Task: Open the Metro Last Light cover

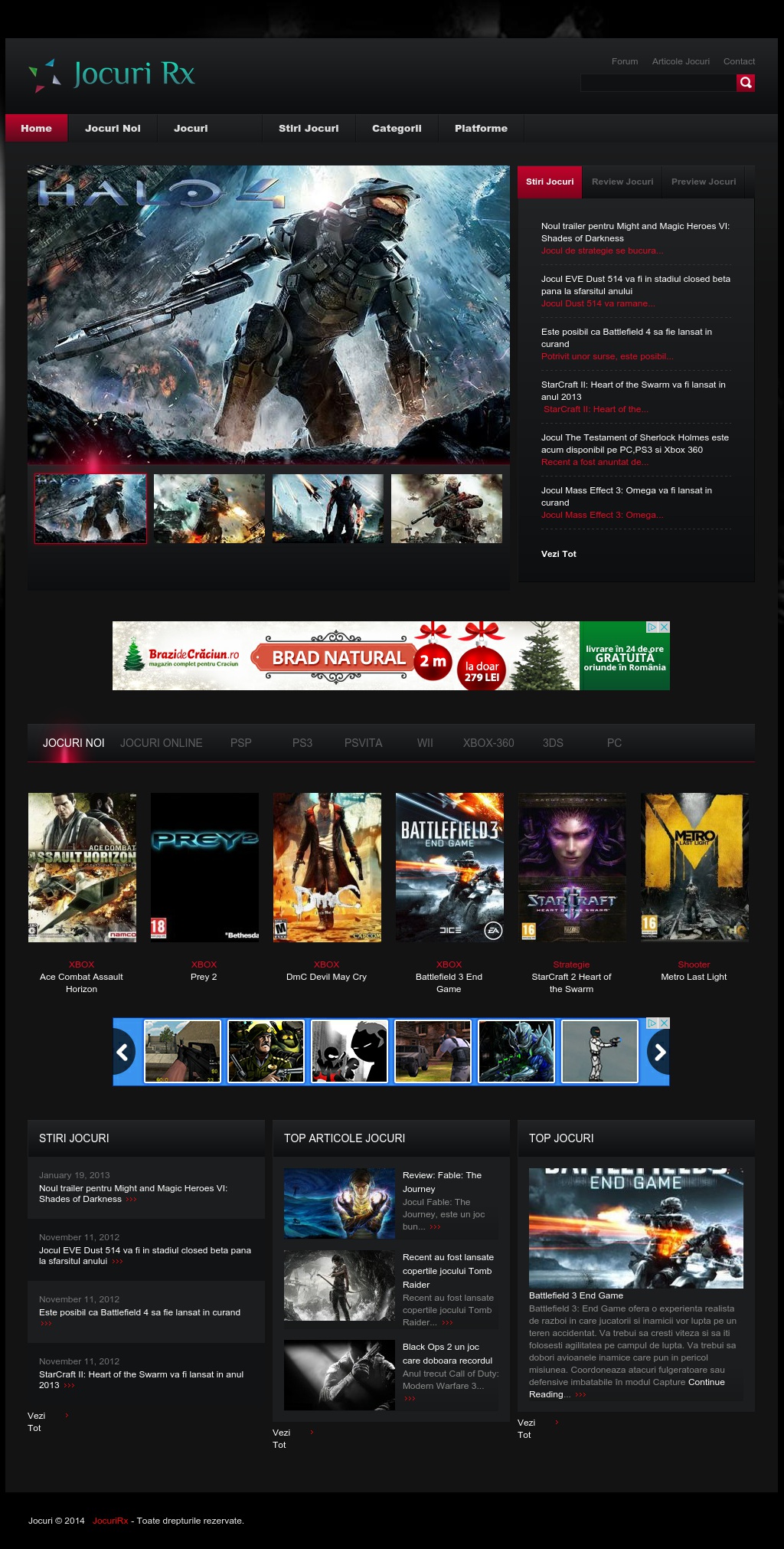Action: pyautogui.click(x=694, y=867)
